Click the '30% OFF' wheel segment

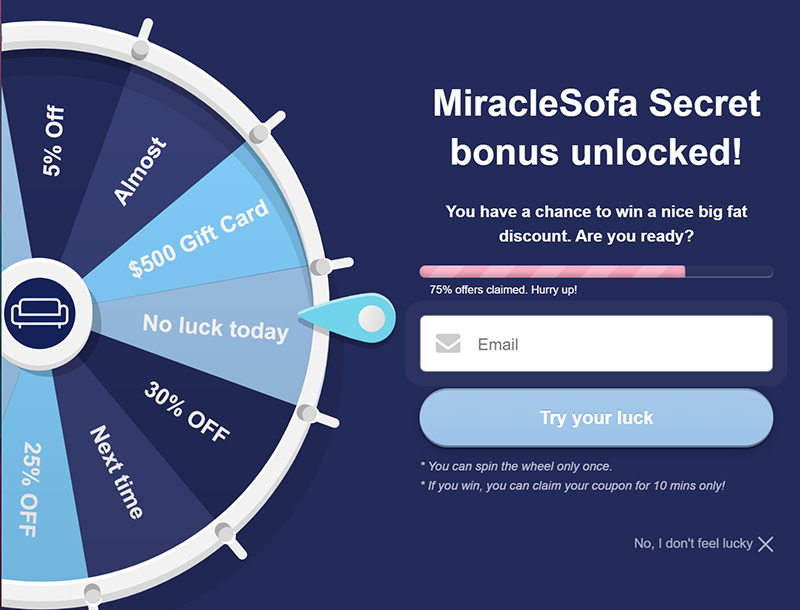[x=187, y=411]
